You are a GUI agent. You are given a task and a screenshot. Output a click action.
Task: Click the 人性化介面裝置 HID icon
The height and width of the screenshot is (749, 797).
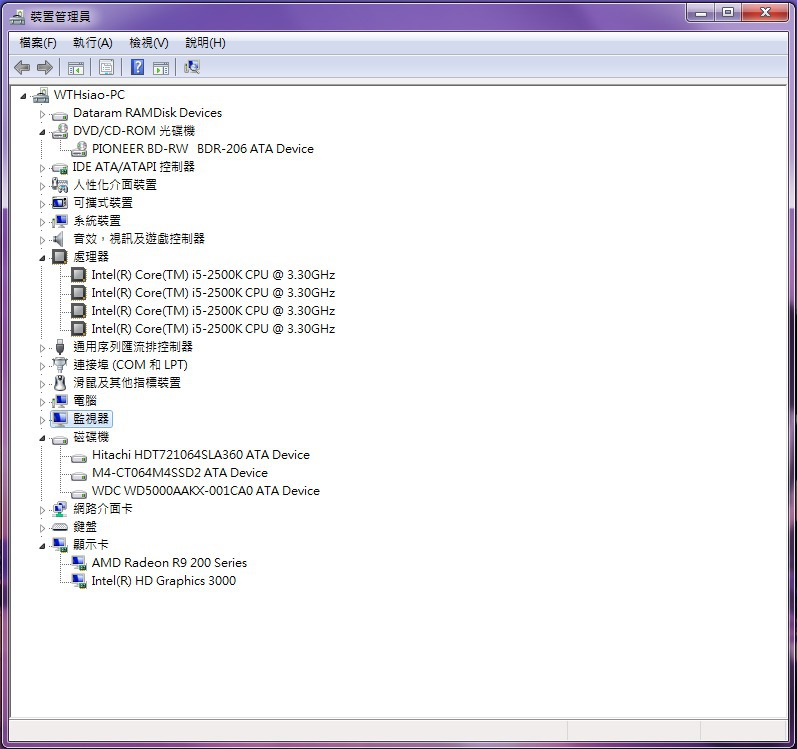coord(59,185)
